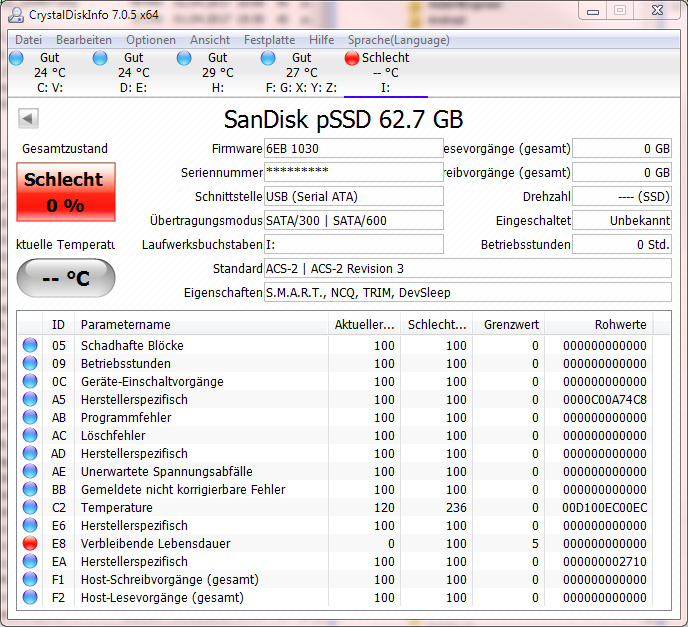
Task: Click the blue status orb for H:
Action: pos(184,58)
